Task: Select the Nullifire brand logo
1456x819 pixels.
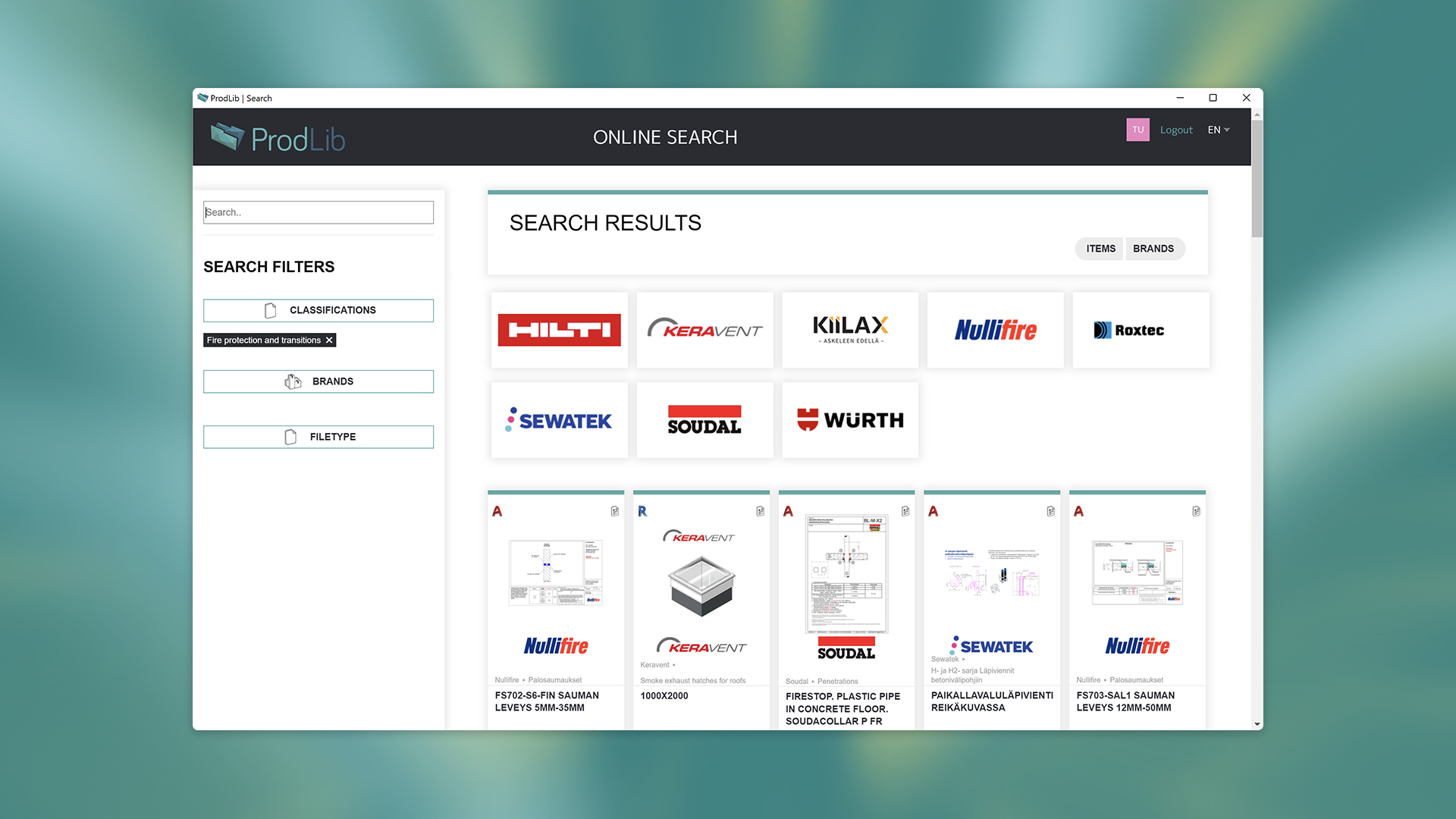Action: point(996,330)
